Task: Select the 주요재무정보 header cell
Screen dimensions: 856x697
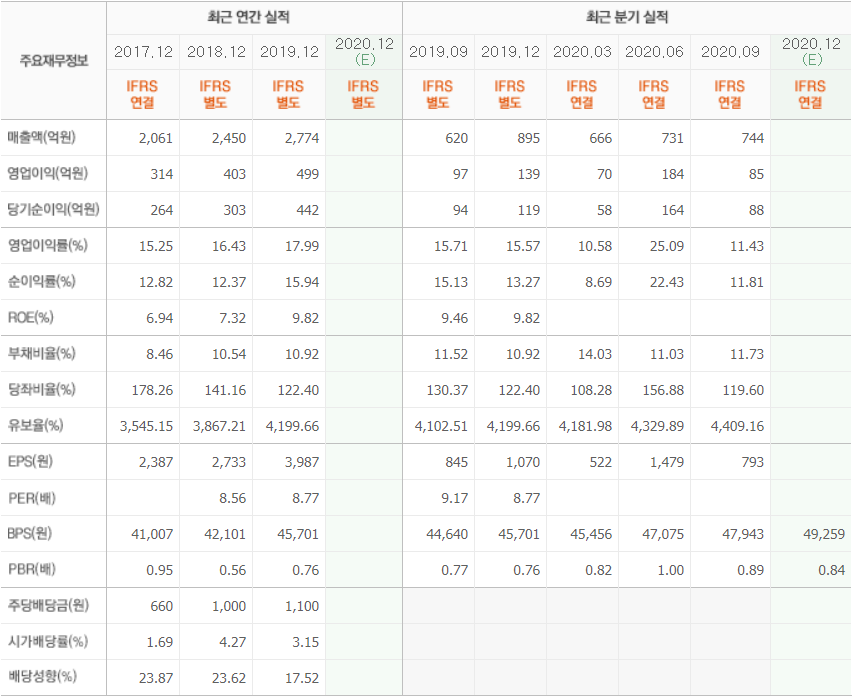Action: click(54, 60)
